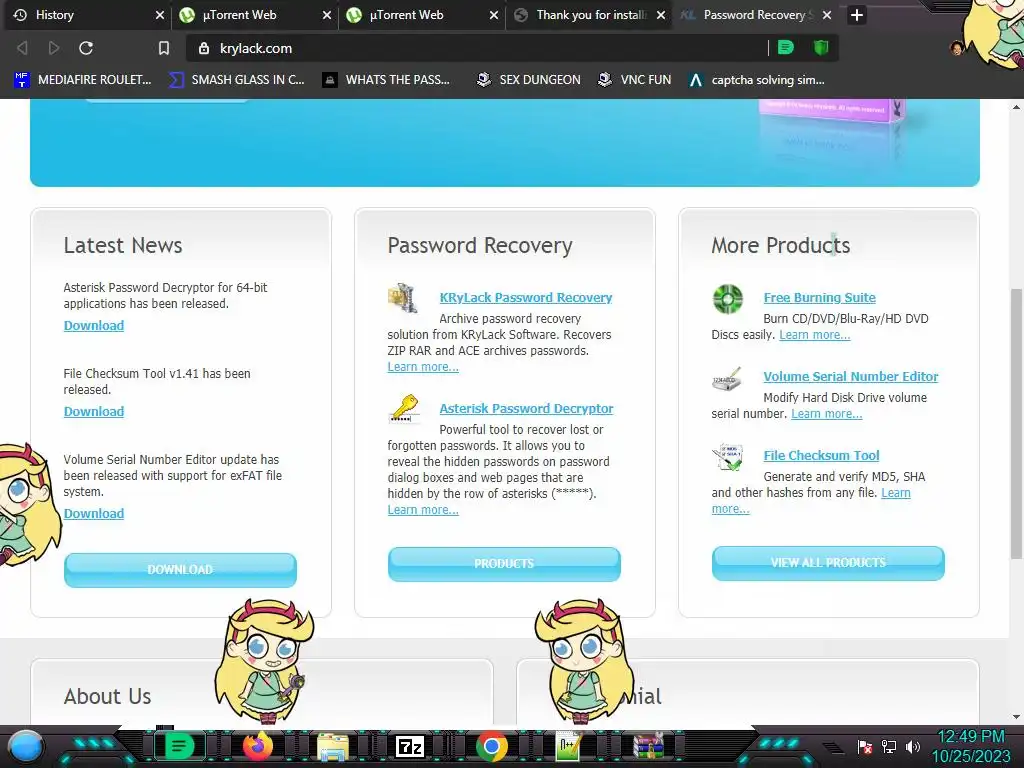Click Download under Volume Serial Number Editor news
Viewport: 1024px width, 768px height.
pos(93,513)
